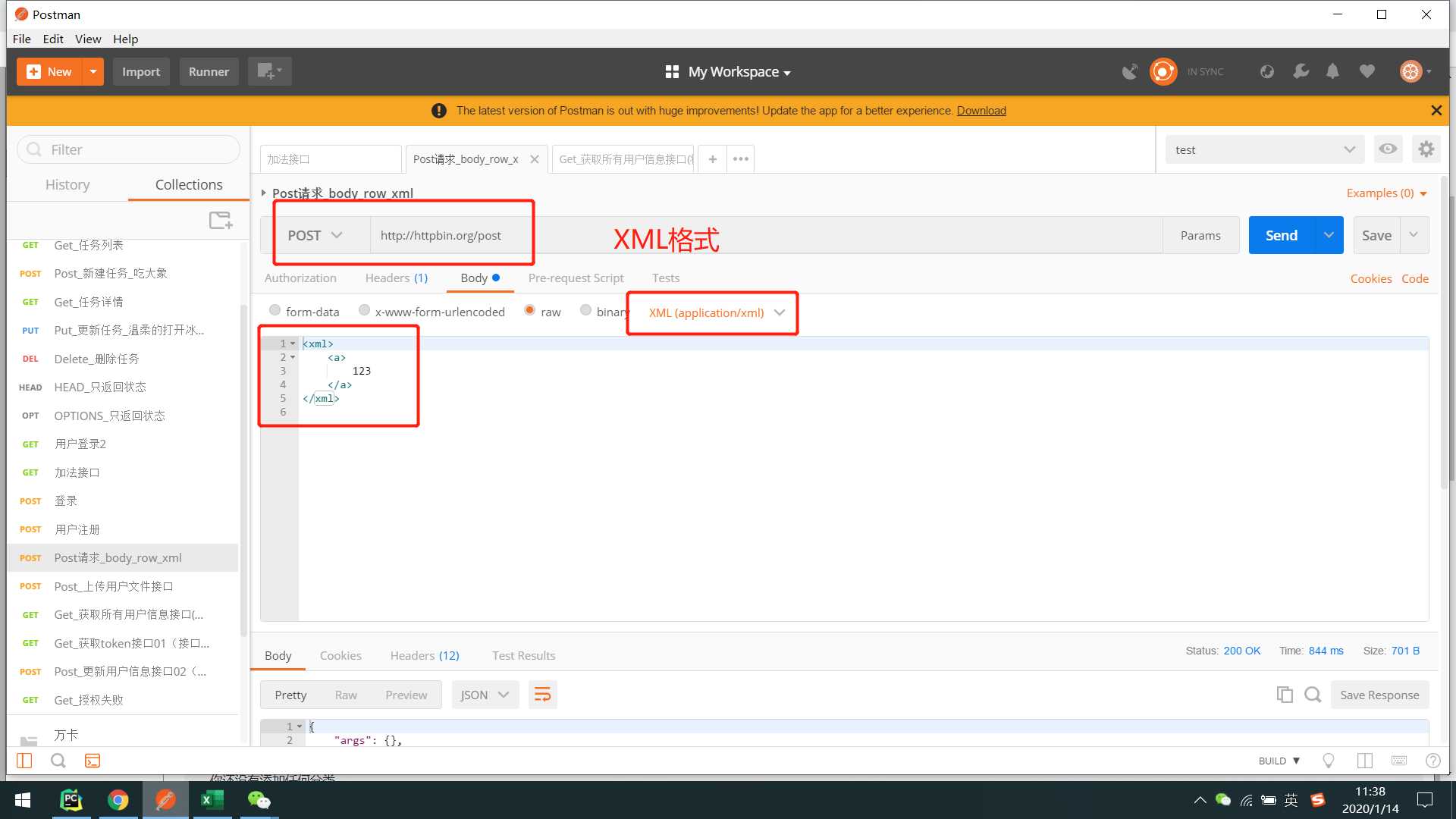The height and width of the screenshot is (819, 1456).
Task: Open the Headers (1) request tab
Action: pos(397,278)
